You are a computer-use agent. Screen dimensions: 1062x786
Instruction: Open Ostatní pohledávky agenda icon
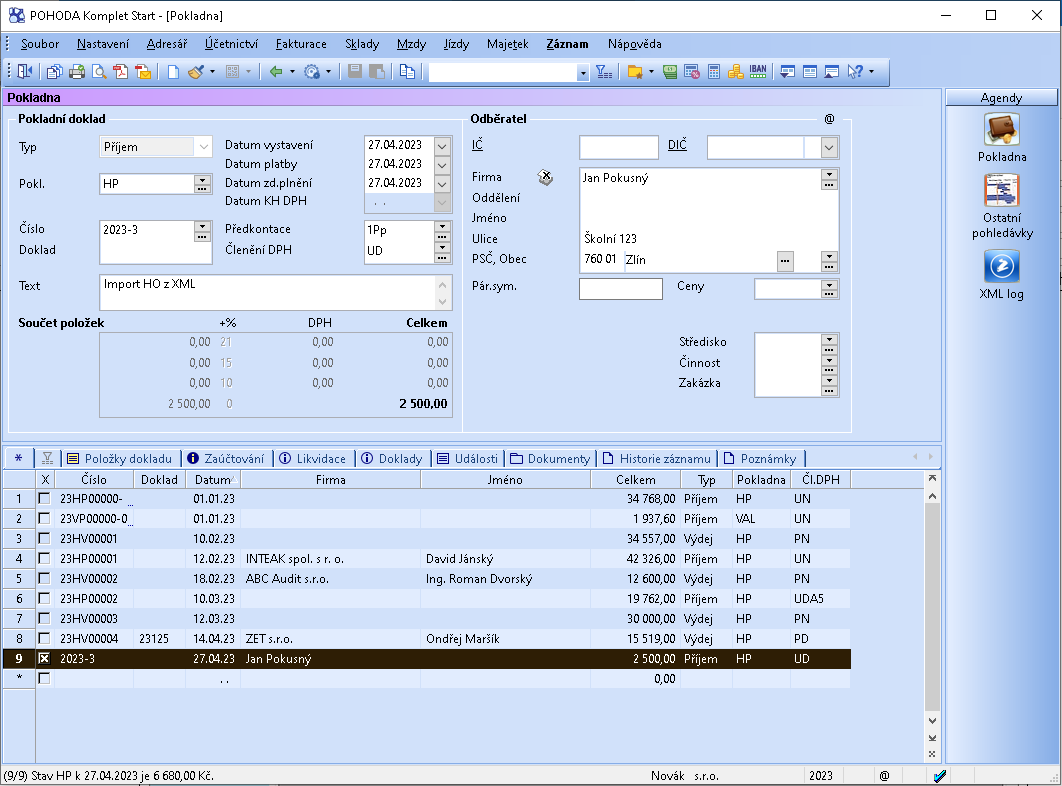pyautogui.click(x=1002, y=190)
